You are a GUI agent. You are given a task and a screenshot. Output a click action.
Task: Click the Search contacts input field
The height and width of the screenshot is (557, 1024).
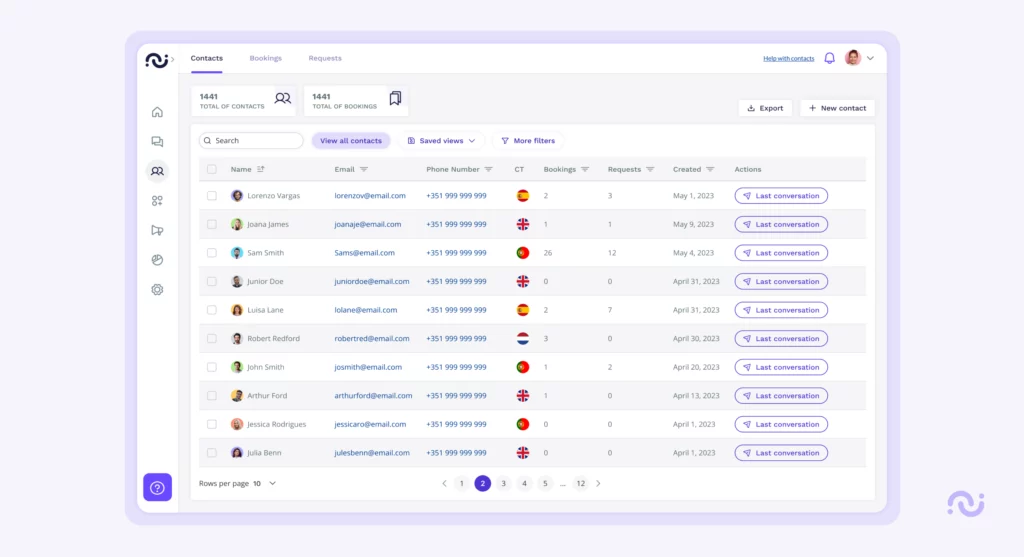click(252, 141)
